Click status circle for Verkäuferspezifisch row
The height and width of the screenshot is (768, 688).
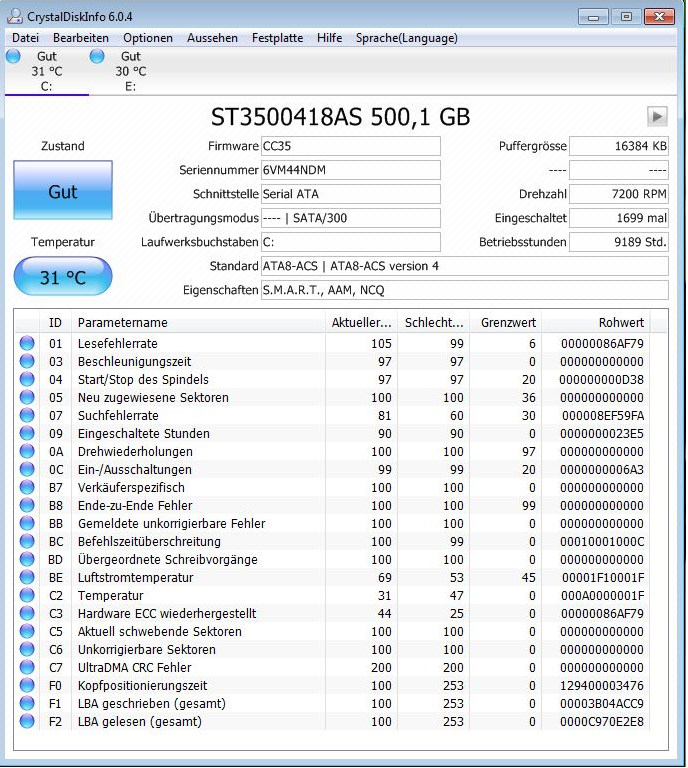click(x=27, y=487)
